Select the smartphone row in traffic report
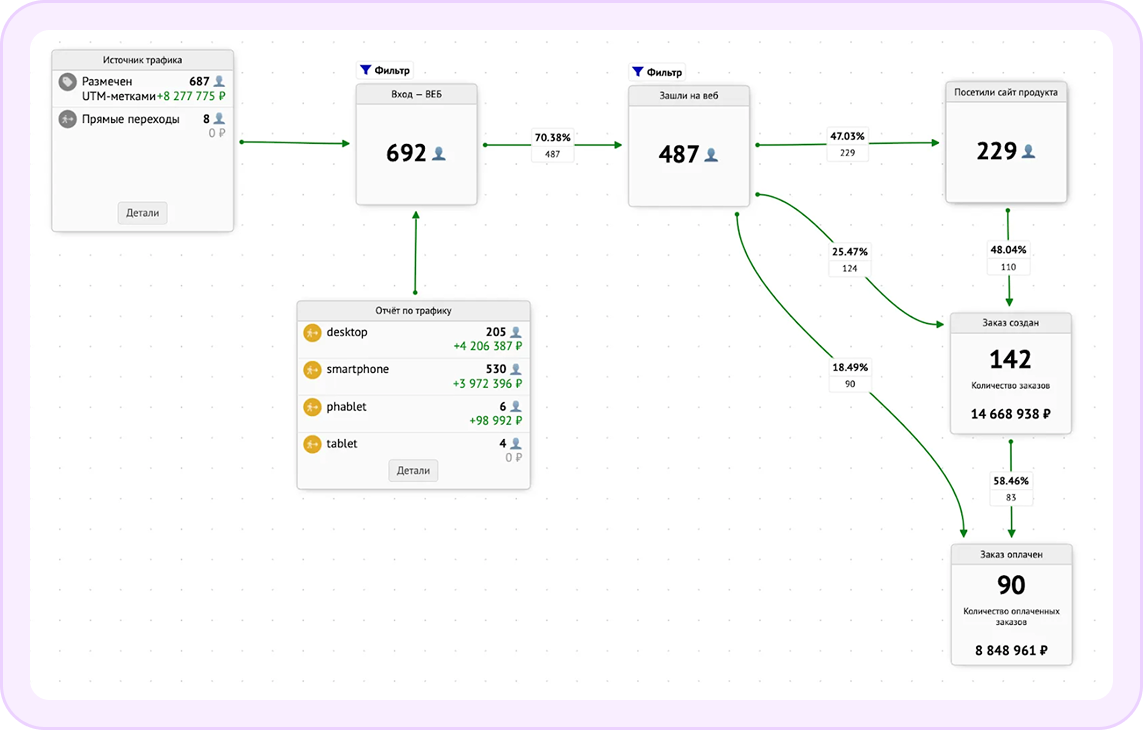 click(413, 377)
